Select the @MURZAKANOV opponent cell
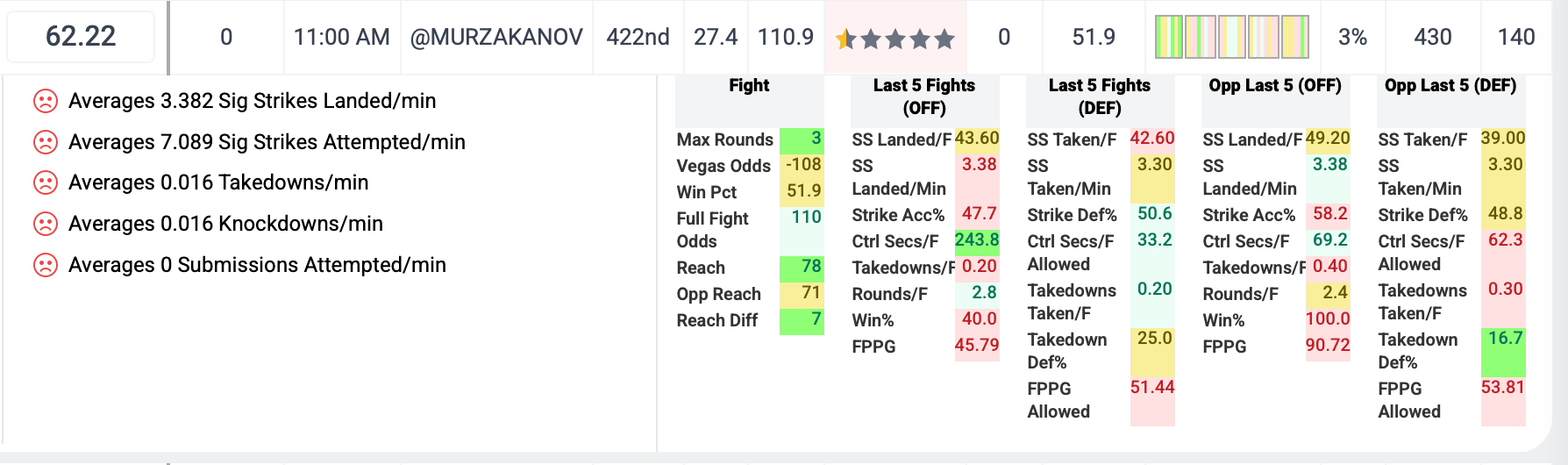The image size is (1568, 465). (x=496, y=37)
